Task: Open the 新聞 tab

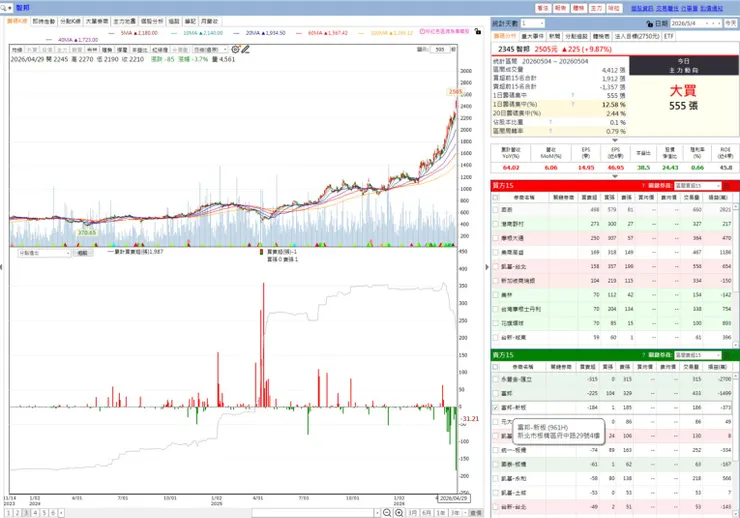Action: pos(555,36)
